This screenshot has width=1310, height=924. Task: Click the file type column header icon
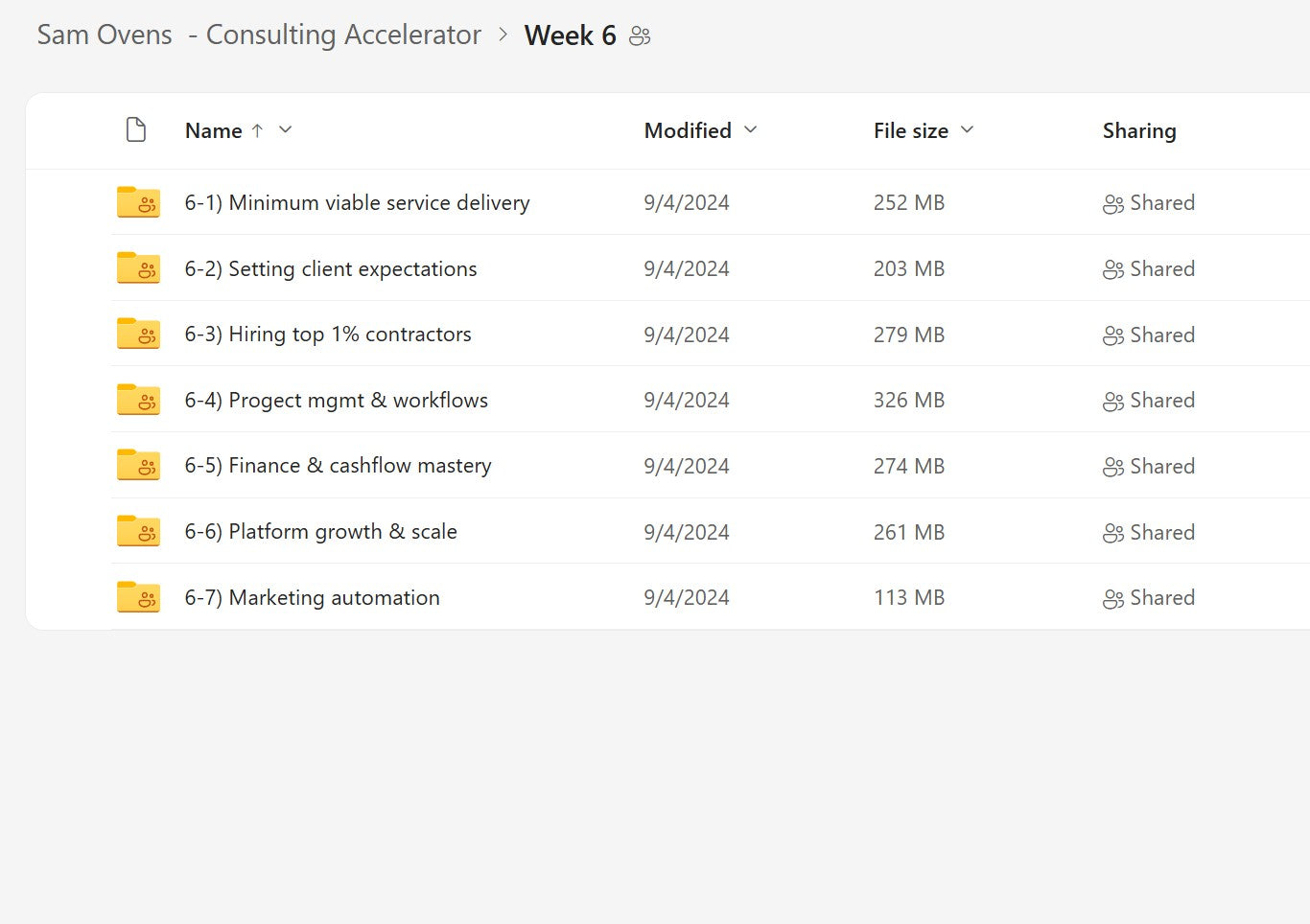[x=136, y=129]
